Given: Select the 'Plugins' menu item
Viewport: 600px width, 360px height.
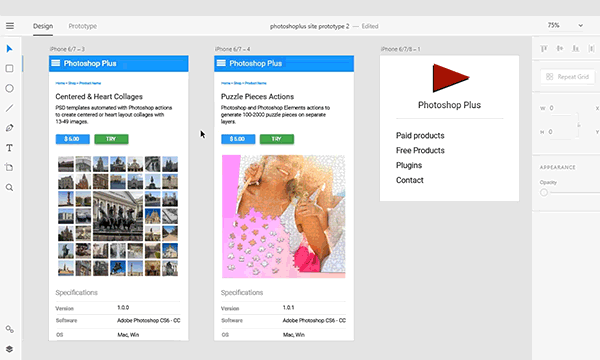Looking at the screenshot, I should point(409,165).
